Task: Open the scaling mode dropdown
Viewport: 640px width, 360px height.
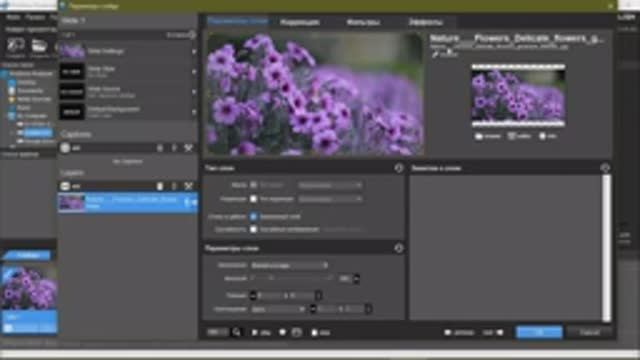Action: pyautogui.click(x=289, y=265)
